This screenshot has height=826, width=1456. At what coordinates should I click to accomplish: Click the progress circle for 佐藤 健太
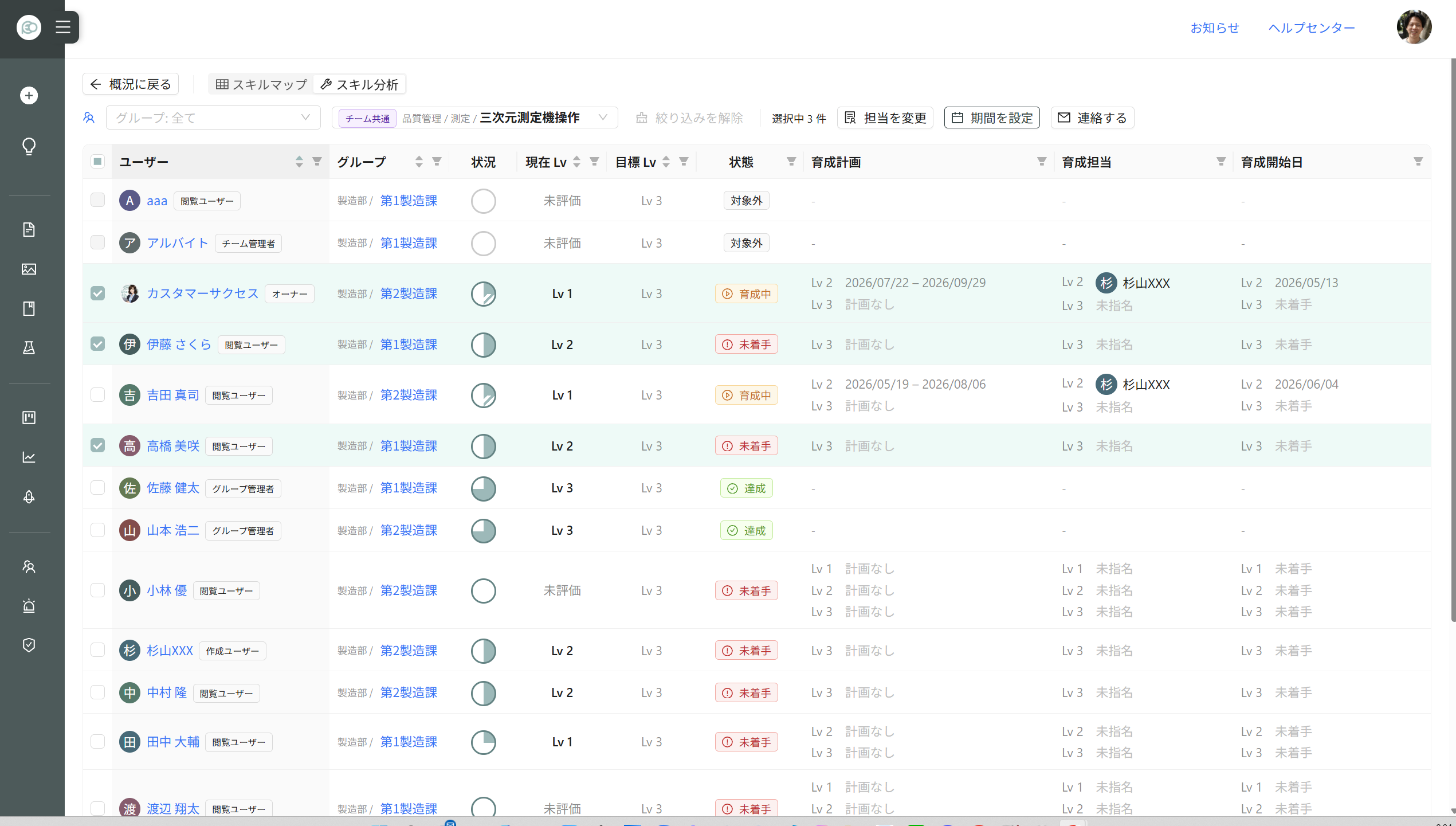tap(483, 488)
